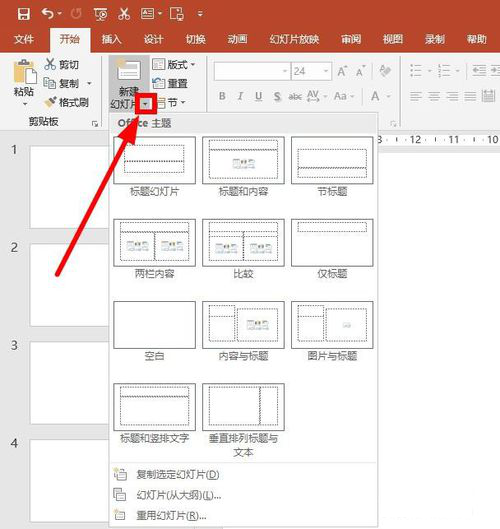The width and height of the screenshot is (500, 529).
Task: Click 复制选定幻灯片(D) menu item
Action: 243,474
